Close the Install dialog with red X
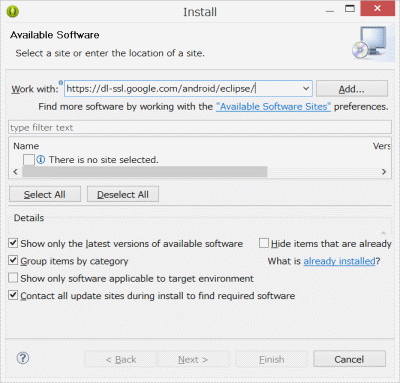400x383 pixels. (x=377, y=8)
